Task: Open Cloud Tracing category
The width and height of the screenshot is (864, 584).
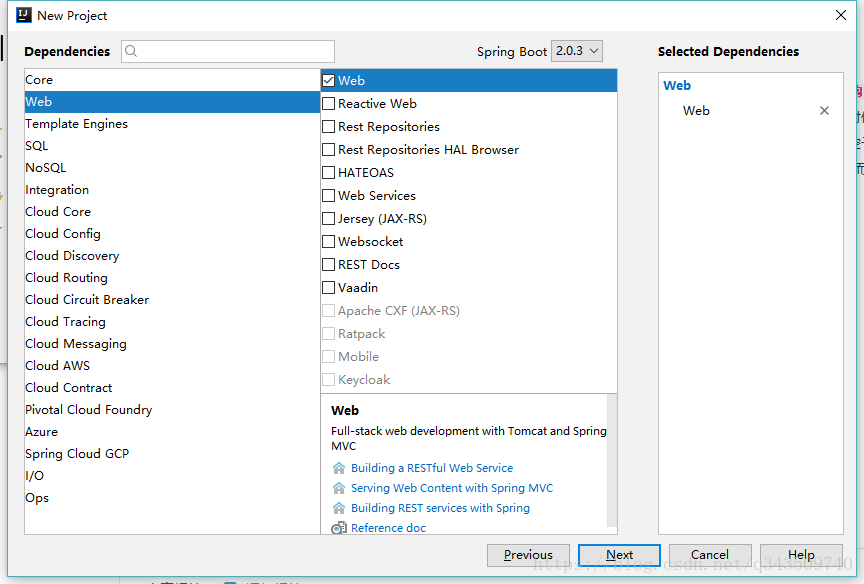Action: pos(172,322)
